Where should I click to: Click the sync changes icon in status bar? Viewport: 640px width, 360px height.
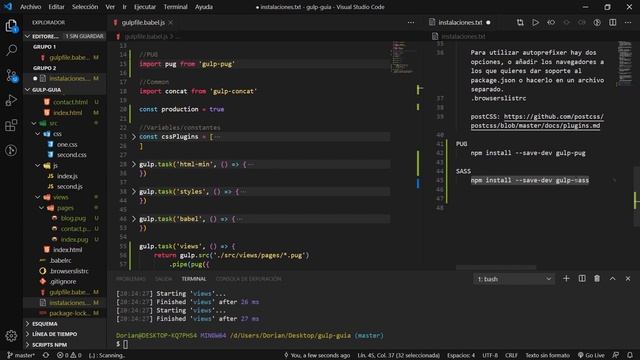(x=46, y=355)
